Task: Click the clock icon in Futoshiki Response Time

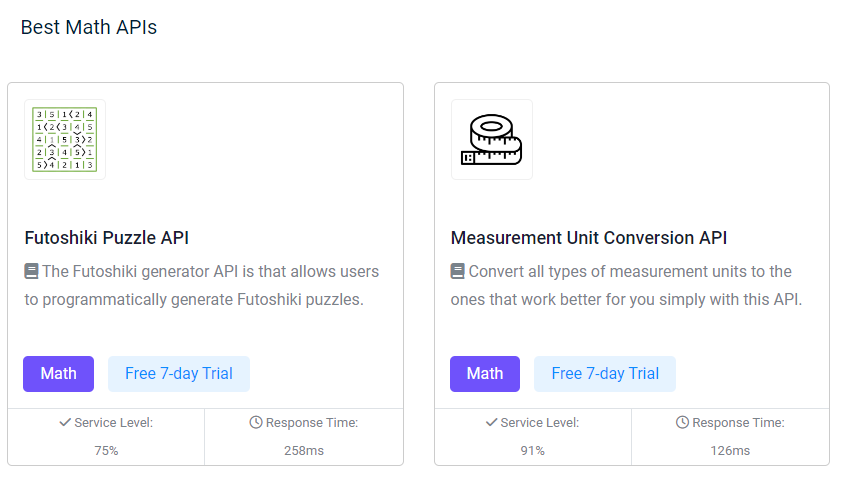Action: point(256,423)
